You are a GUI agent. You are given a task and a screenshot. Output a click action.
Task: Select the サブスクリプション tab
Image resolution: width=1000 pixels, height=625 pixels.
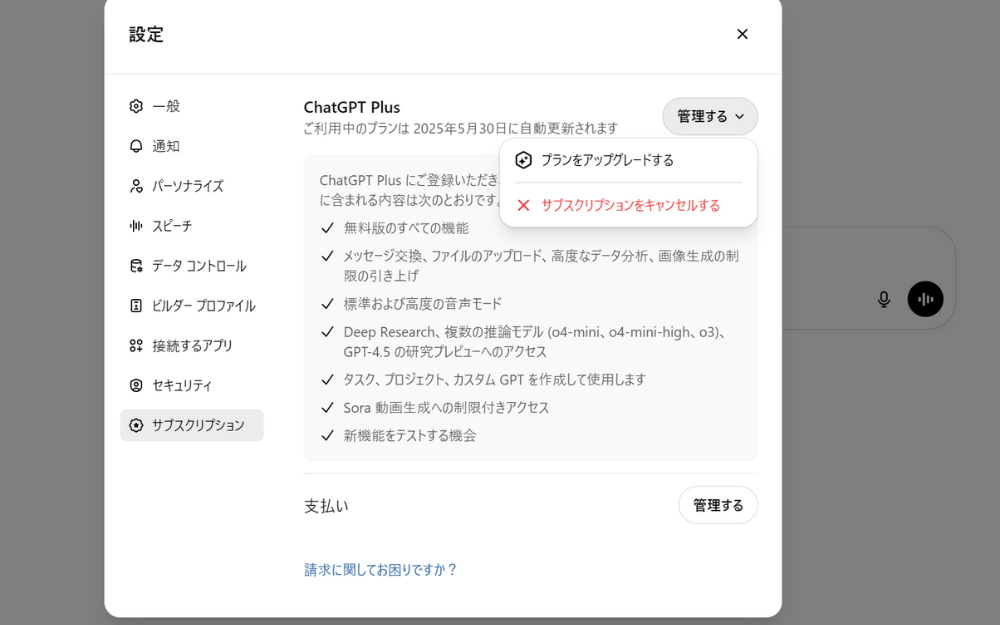click(x=192, y=425)
